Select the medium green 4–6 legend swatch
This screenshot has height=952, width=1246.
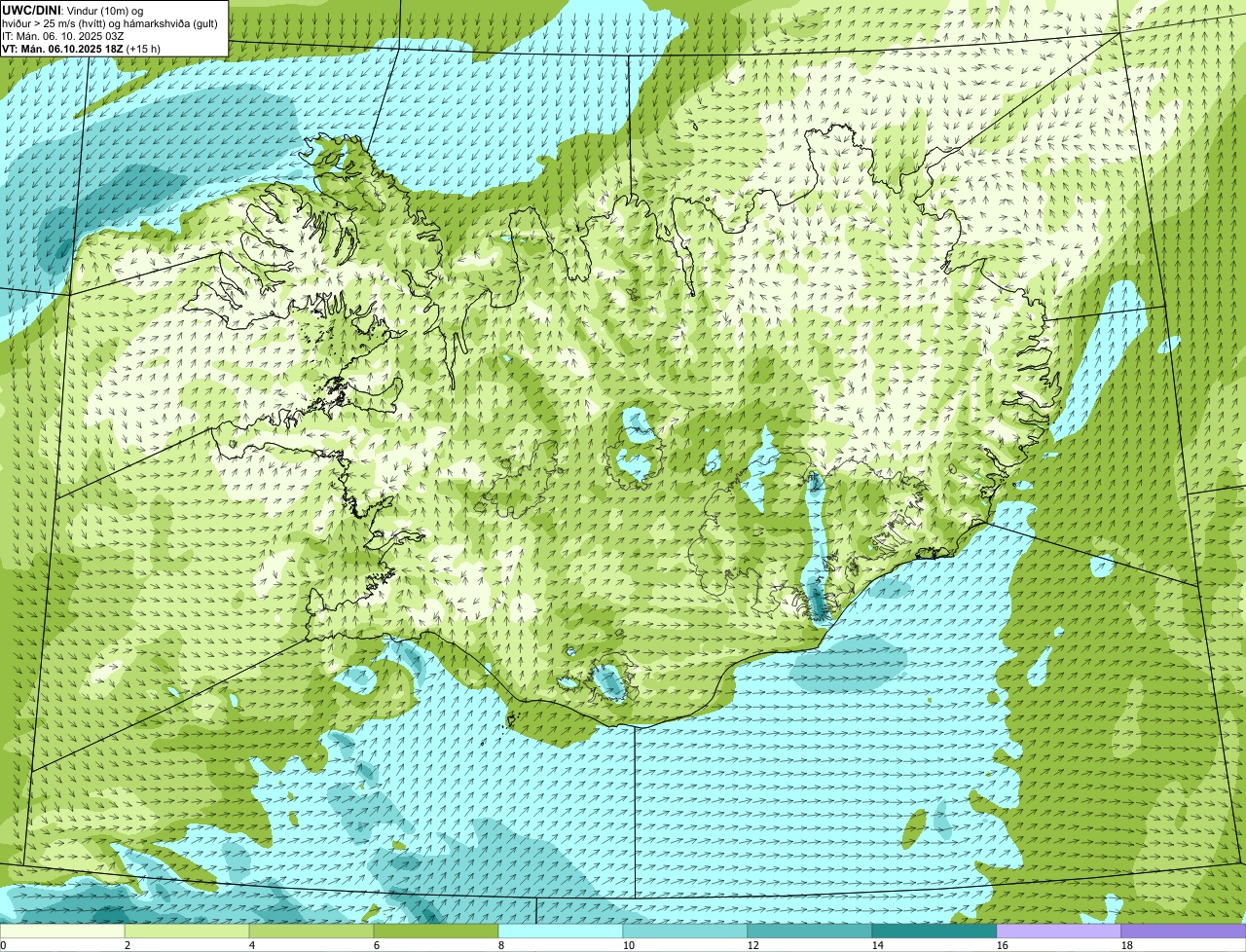311,931
